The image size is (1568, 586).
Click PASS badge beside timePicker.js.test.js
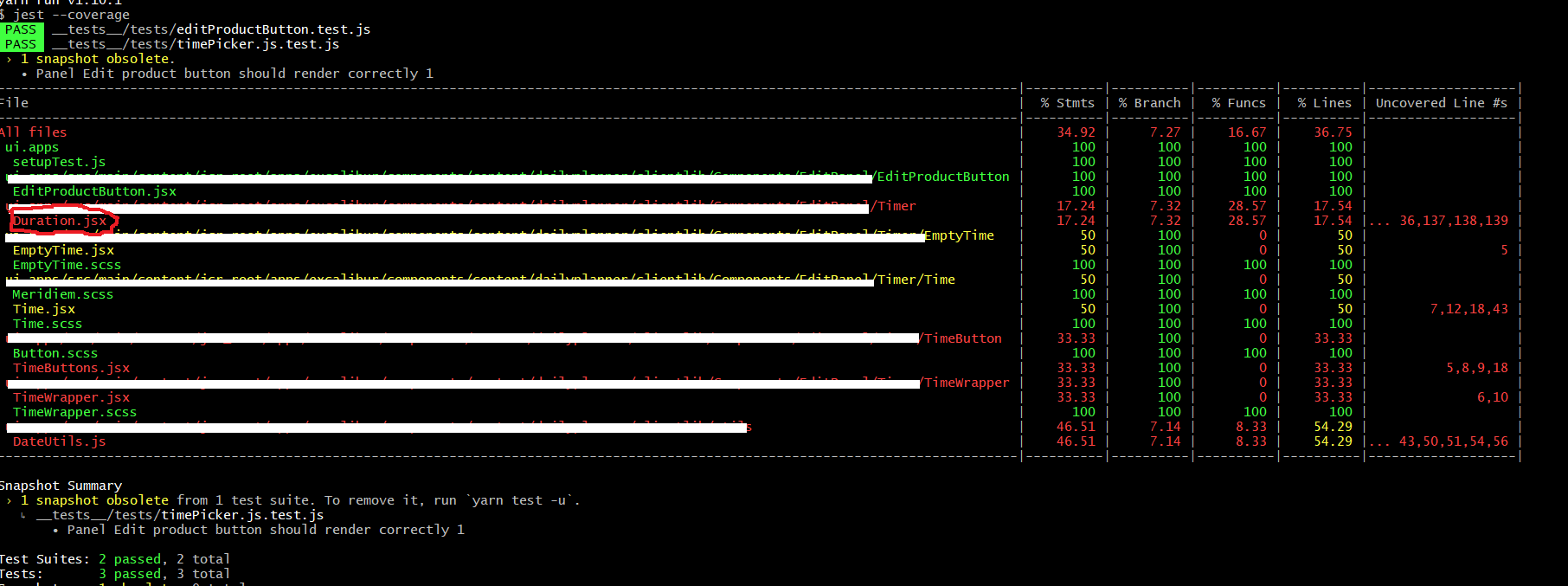click(x=22, y=44)
